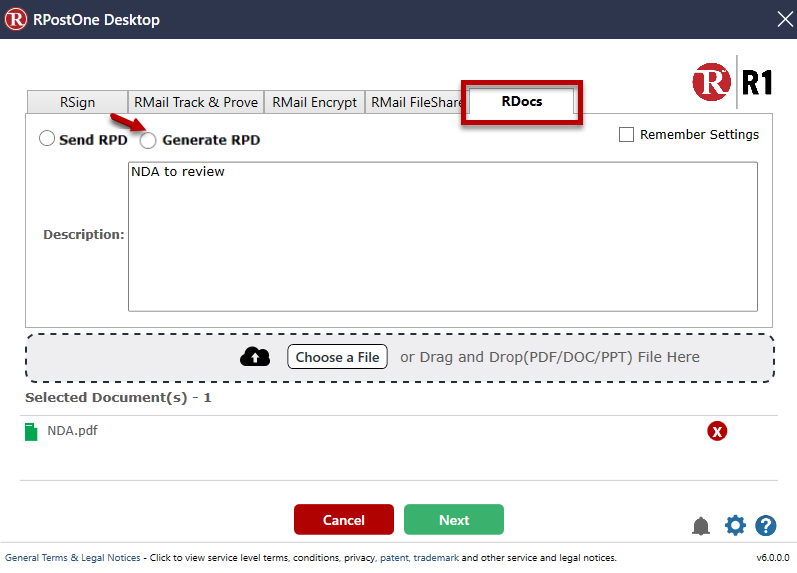Close the RPostOne Desktop window
797x573 pixels.
pos(785,19)
